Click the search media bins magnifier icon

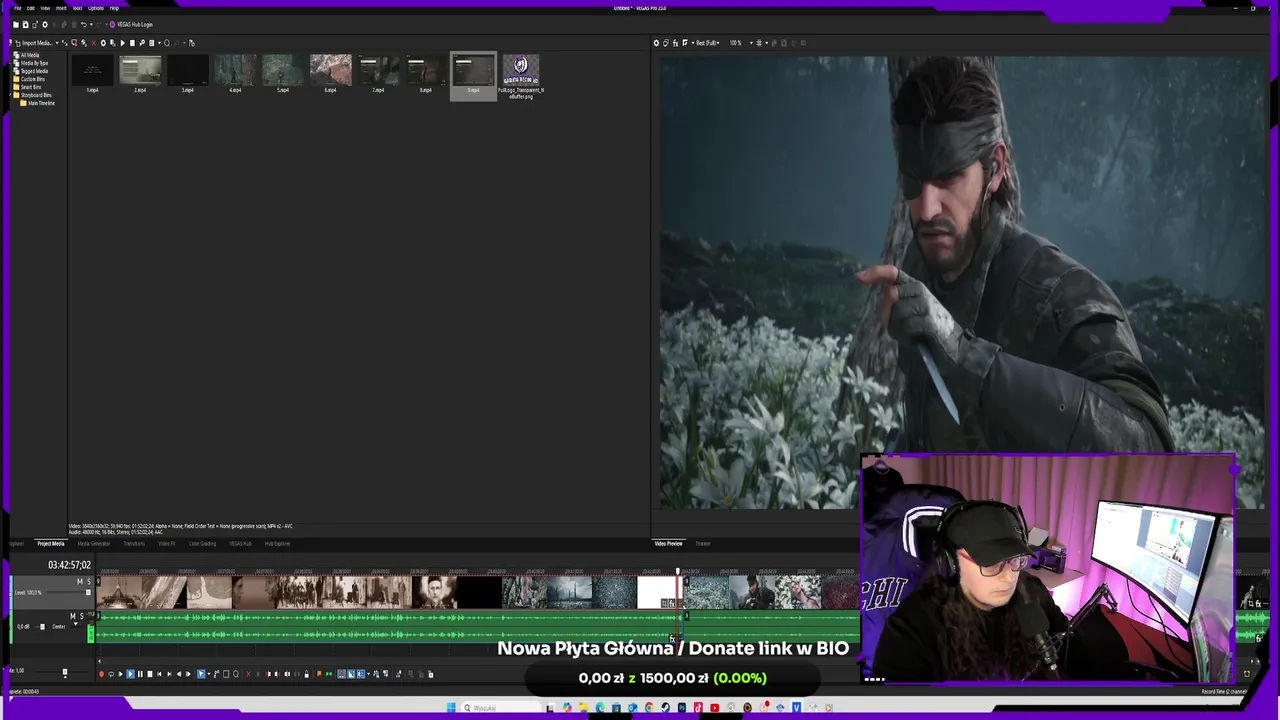(167, 43)
